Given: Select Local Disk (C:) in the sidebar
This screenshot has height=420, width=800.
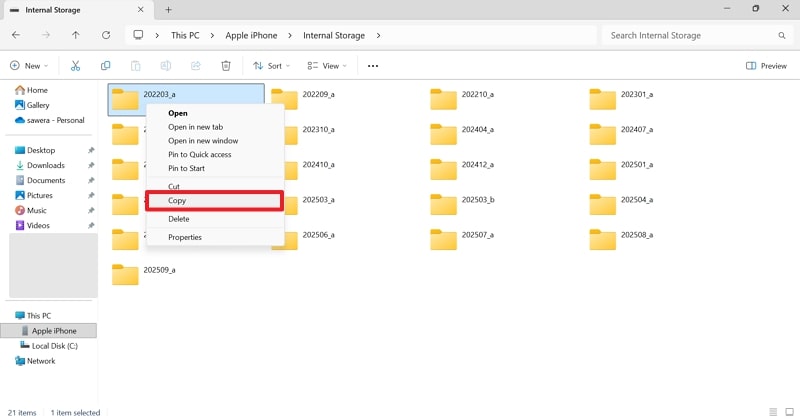Looking at the screenshot, I should 48,345.
